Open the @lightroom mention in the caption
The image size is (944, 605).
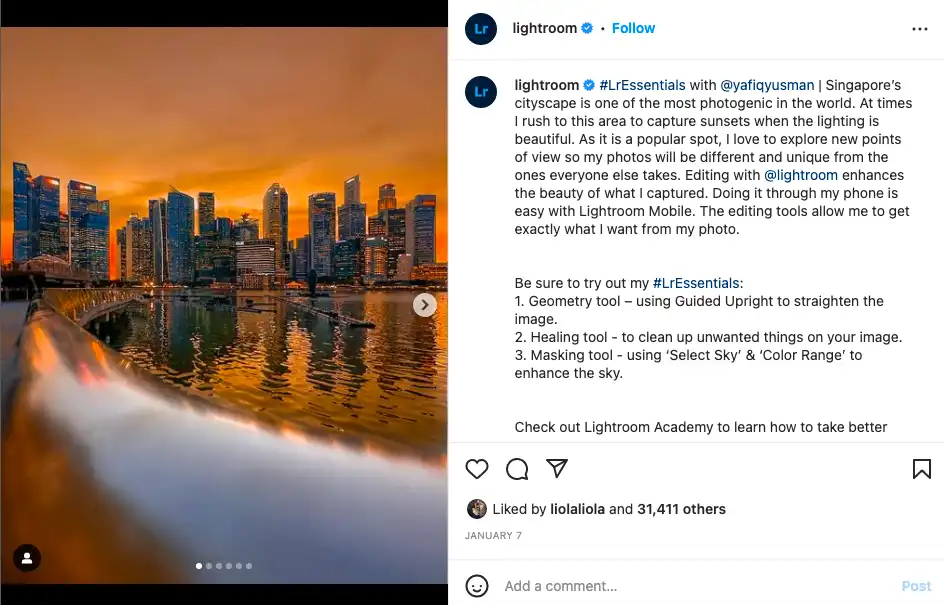[x=803, y=175]
